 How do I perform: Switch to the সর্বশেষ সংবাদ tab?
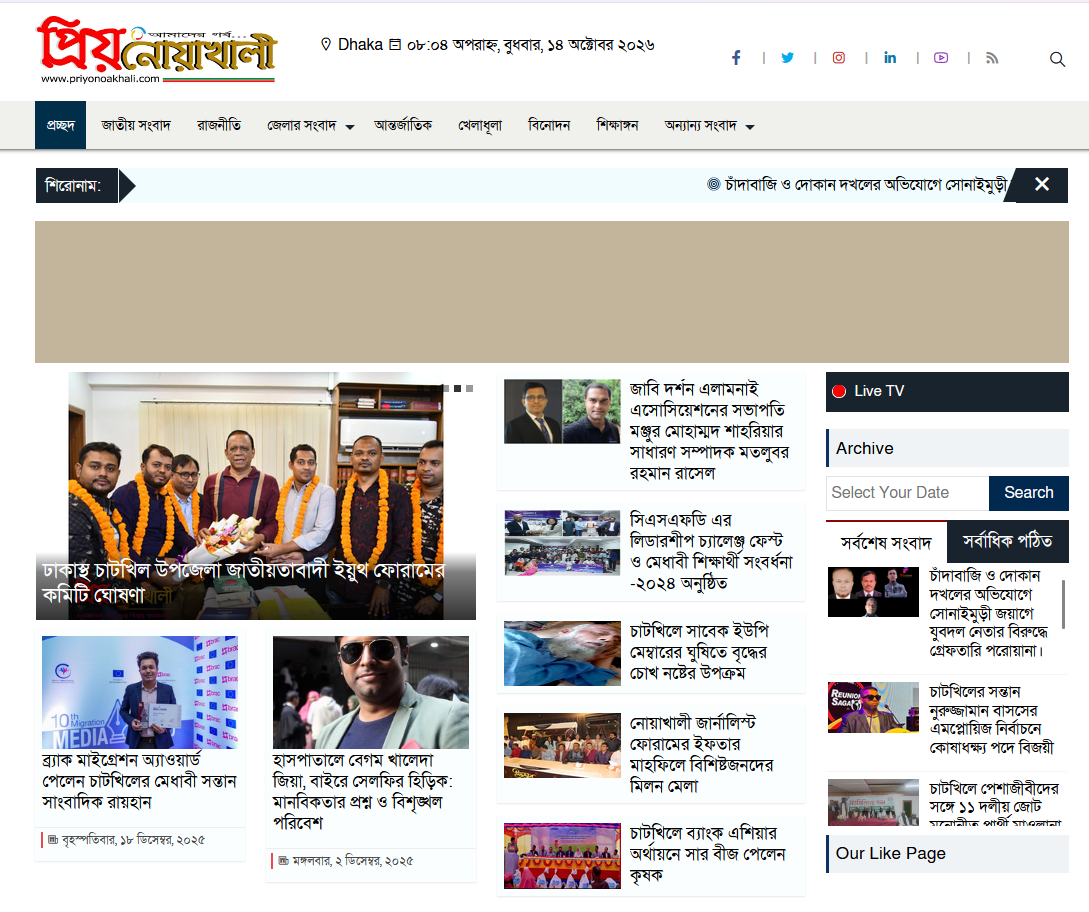point(886,542)
